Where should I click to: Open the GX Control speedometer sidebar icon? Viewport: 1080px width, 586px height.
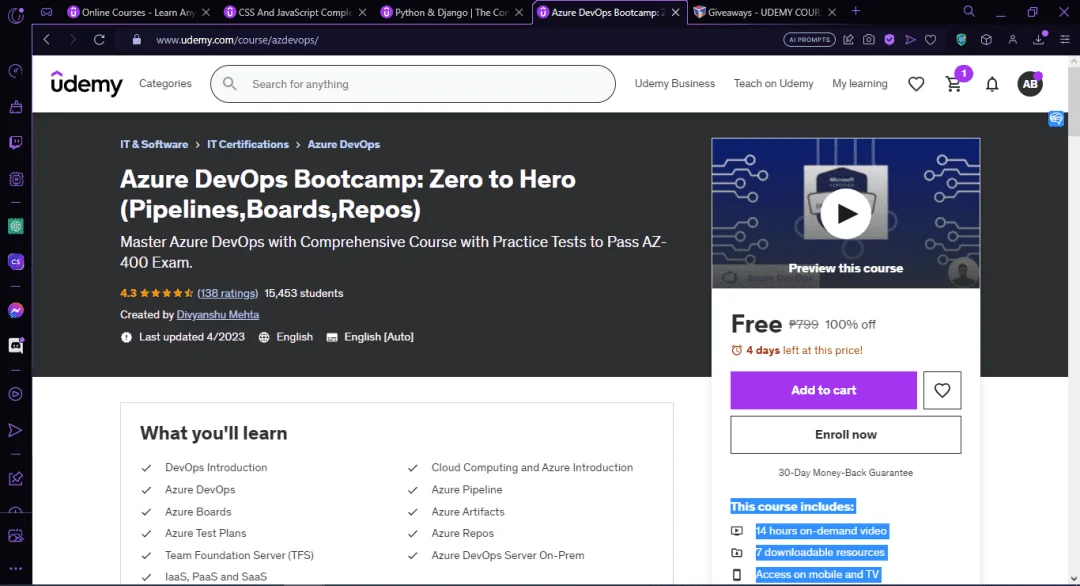[x=15, y=71]
